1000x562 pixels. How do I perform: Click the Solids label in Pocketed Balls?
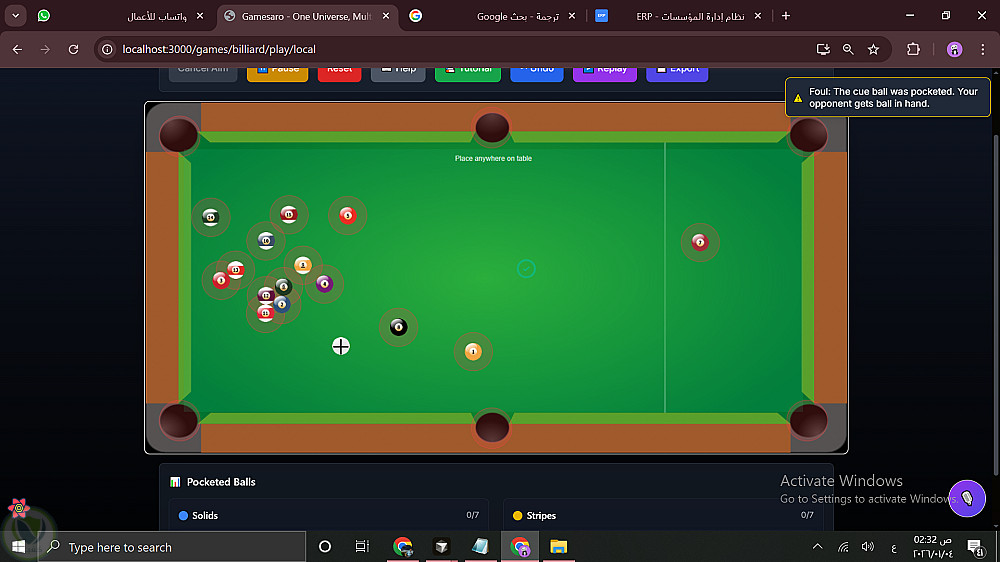coord(205,515)
